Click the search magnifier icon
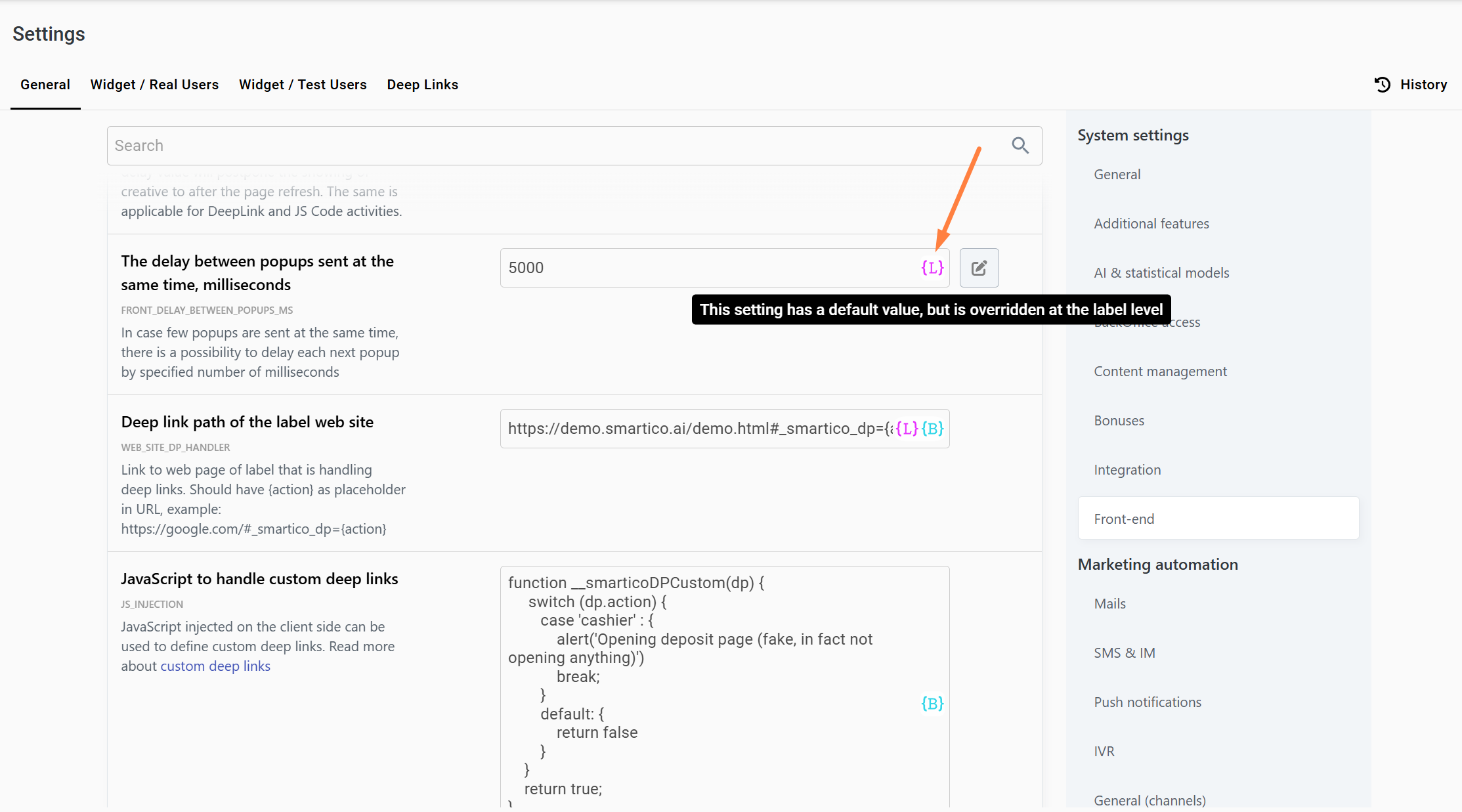1462x812 pixels. tap(1020, 145)
